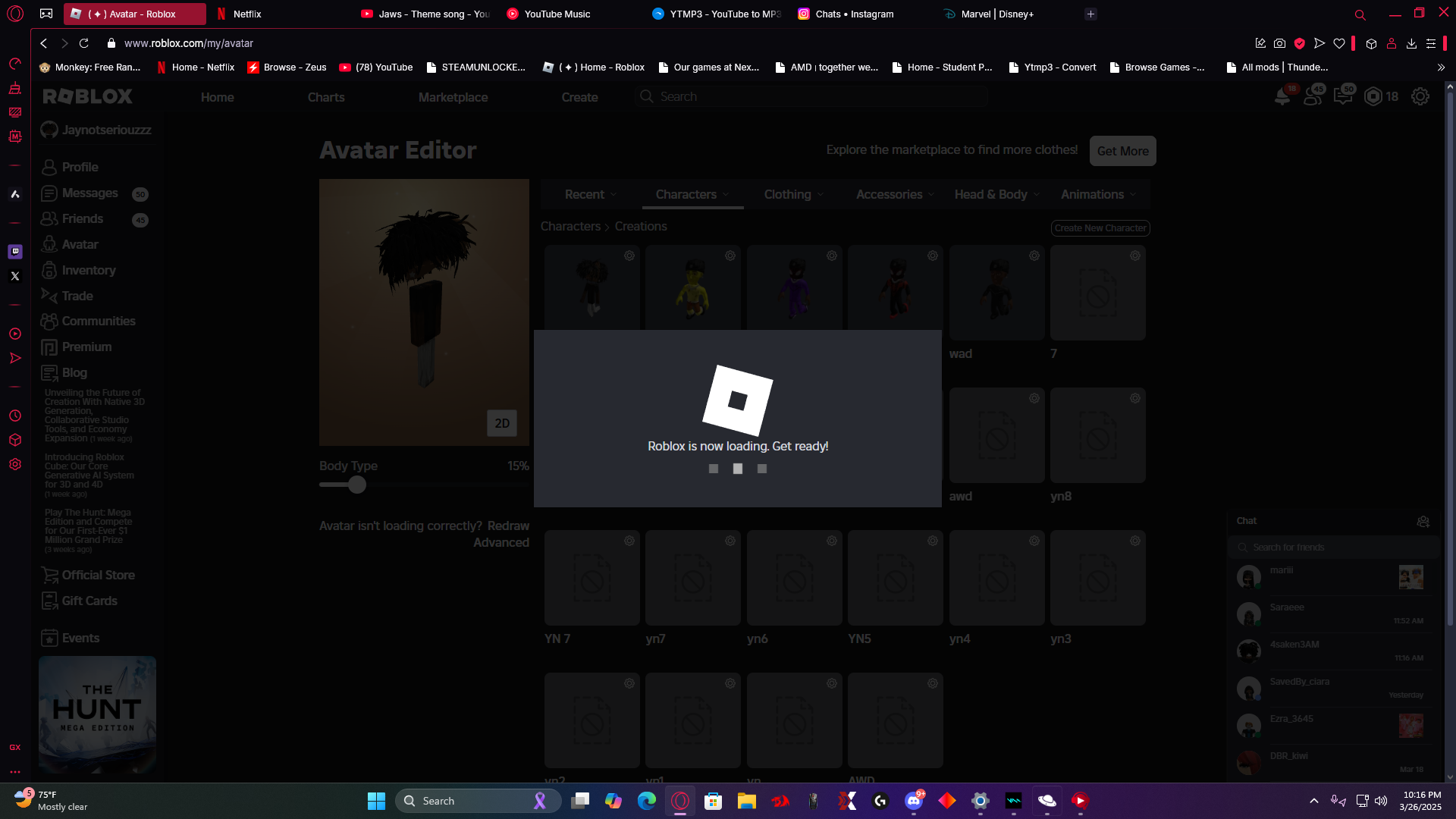Click the Inventory sidebar icon

click(49, 271)
